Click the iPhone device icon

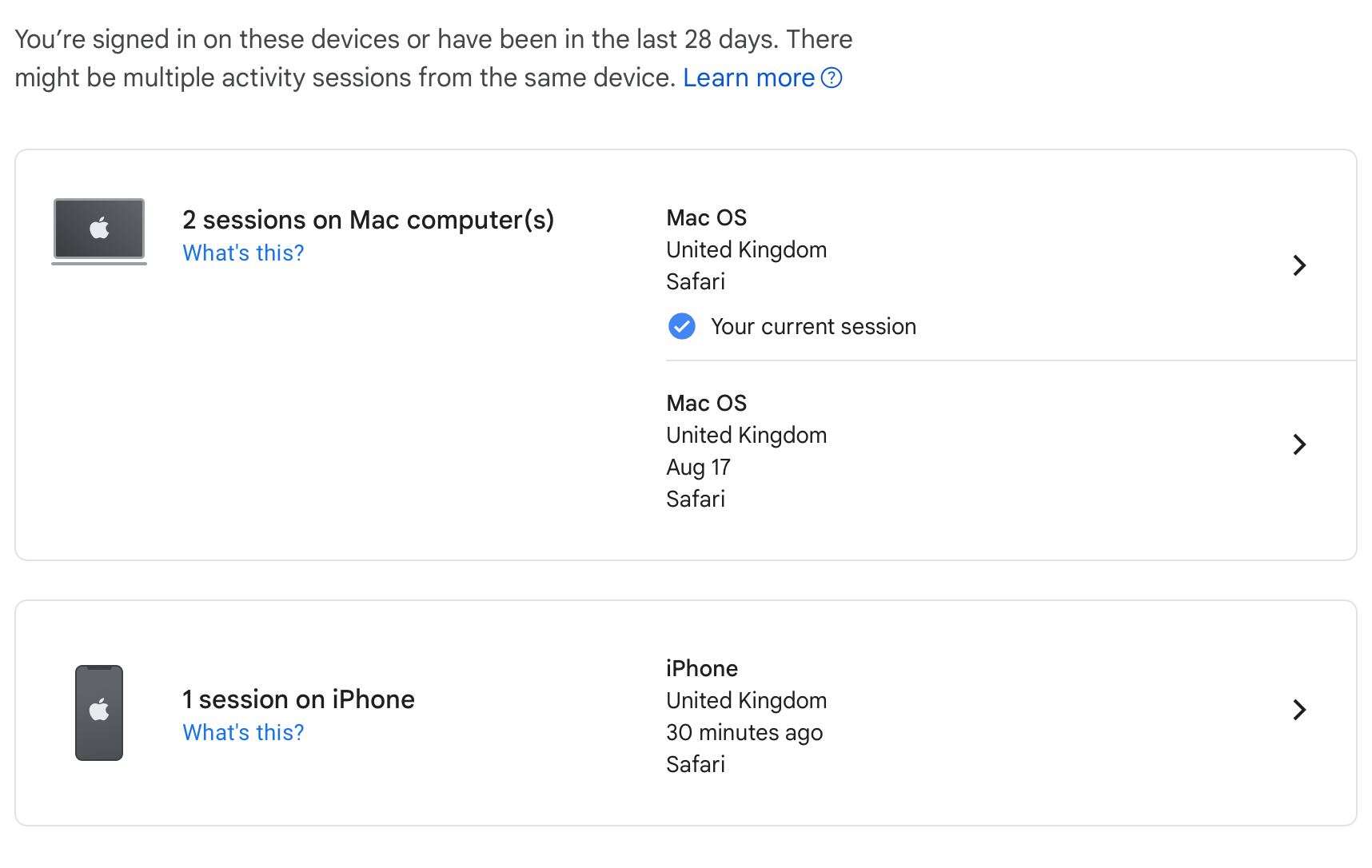[99, 712]
